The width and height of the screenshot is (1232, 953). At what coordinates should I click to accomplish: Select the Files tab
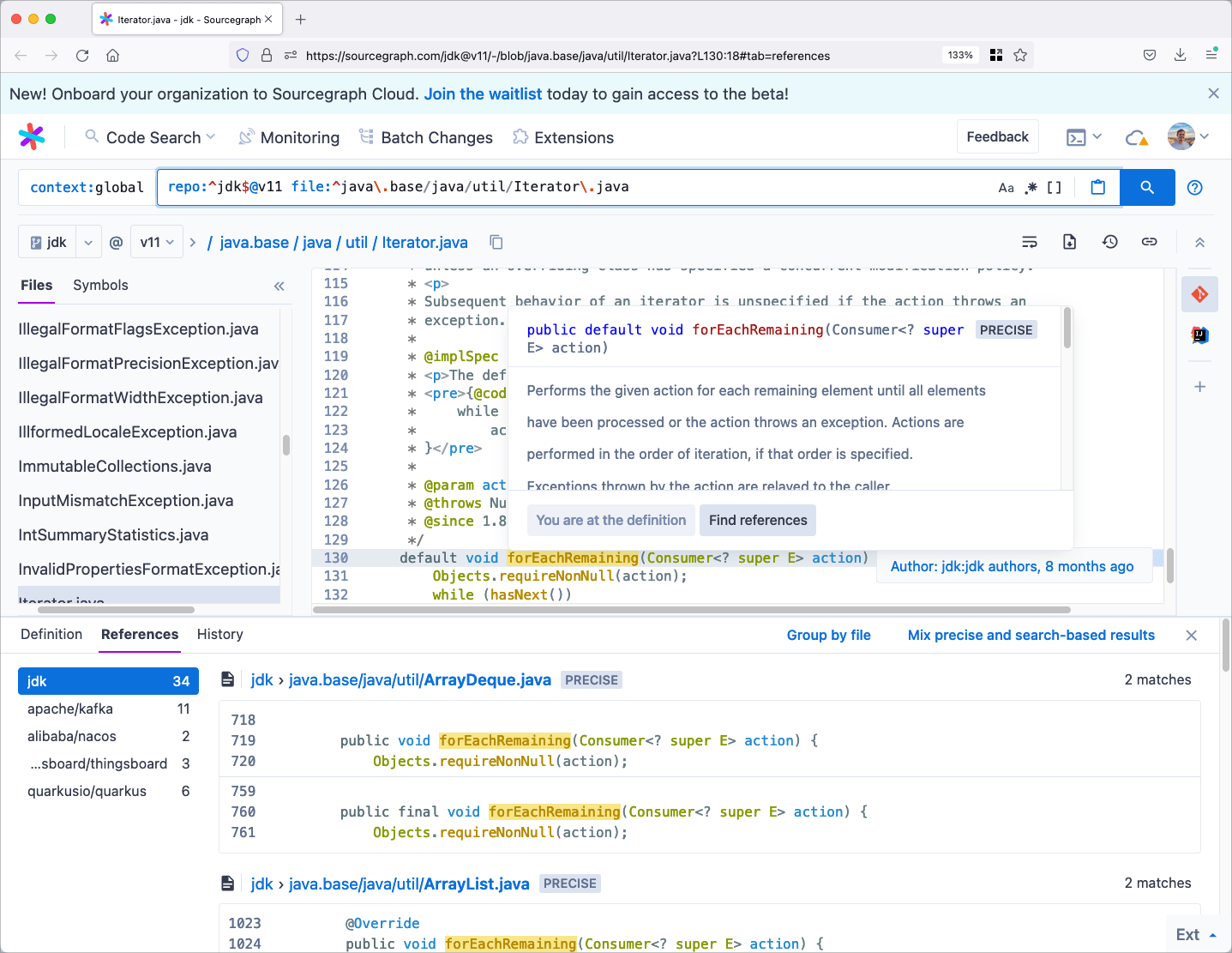click(37, 286)
